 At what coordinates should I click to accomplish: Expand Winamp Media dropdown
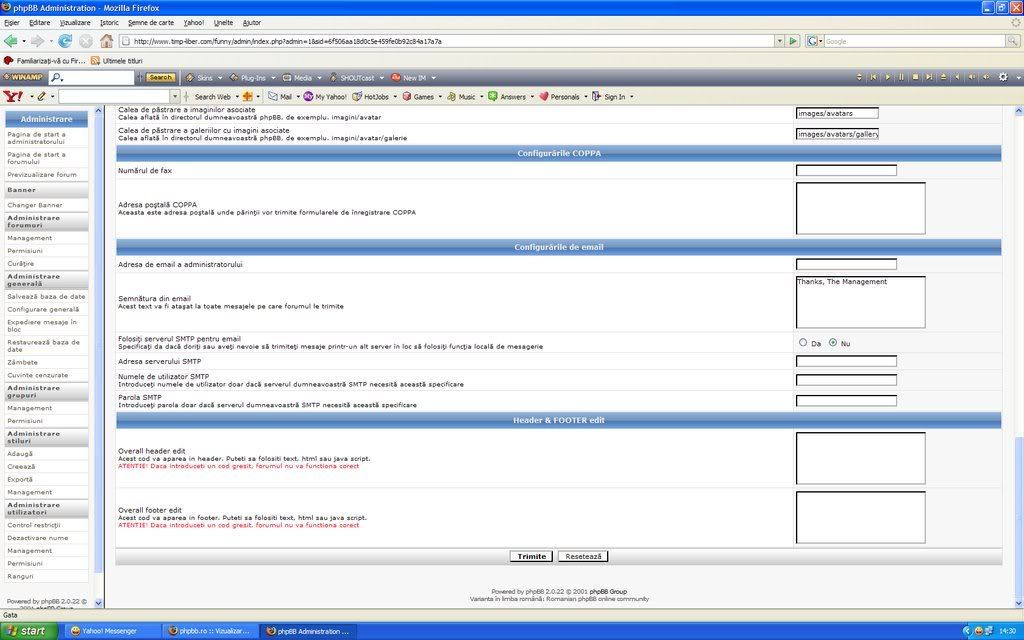[x=319, y=78]
